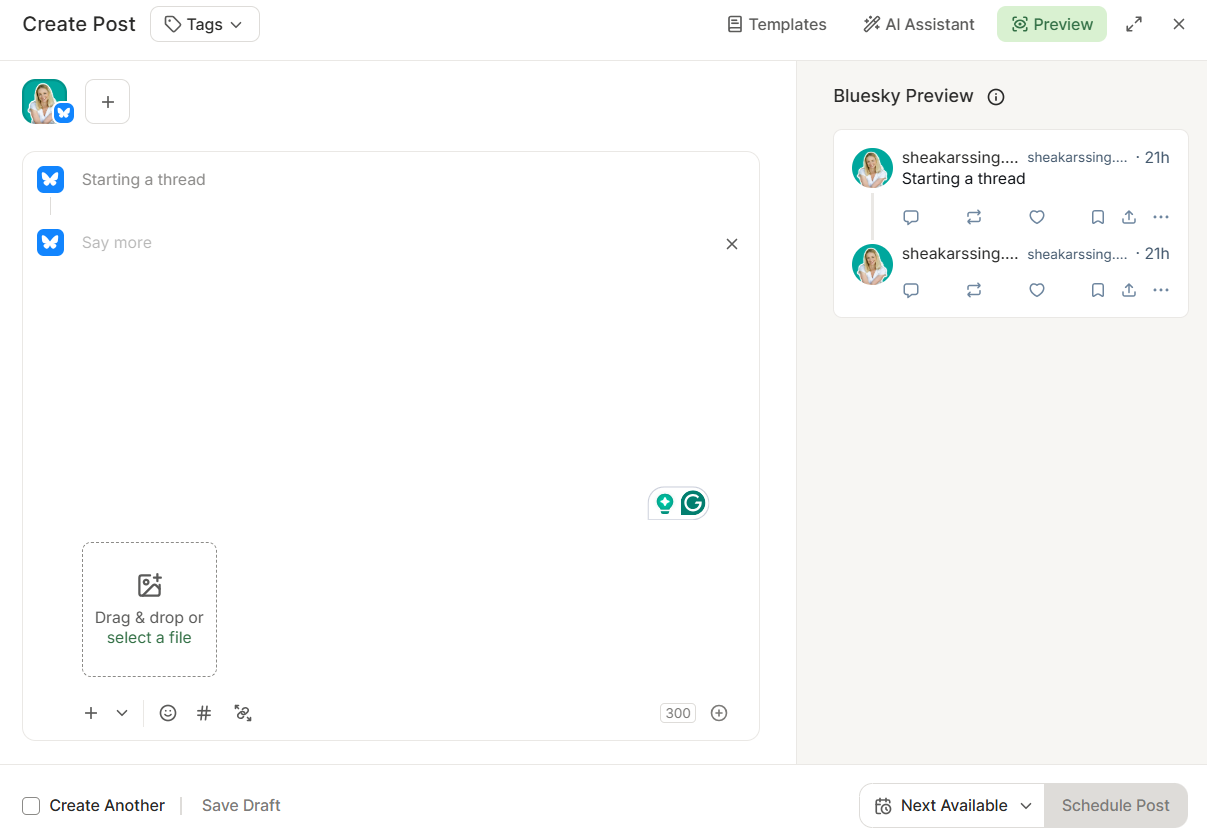Screen dimensions: 1207x837
Task: Click the plus icon in composer toolbar
Action: point(91,713)
